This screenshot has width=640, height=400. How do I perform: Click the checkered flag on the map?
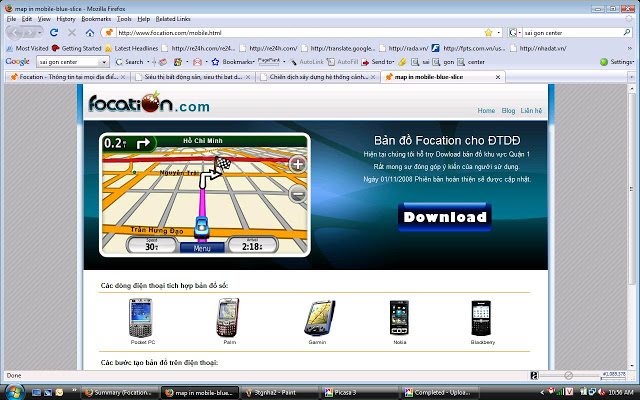click(222, 164)
